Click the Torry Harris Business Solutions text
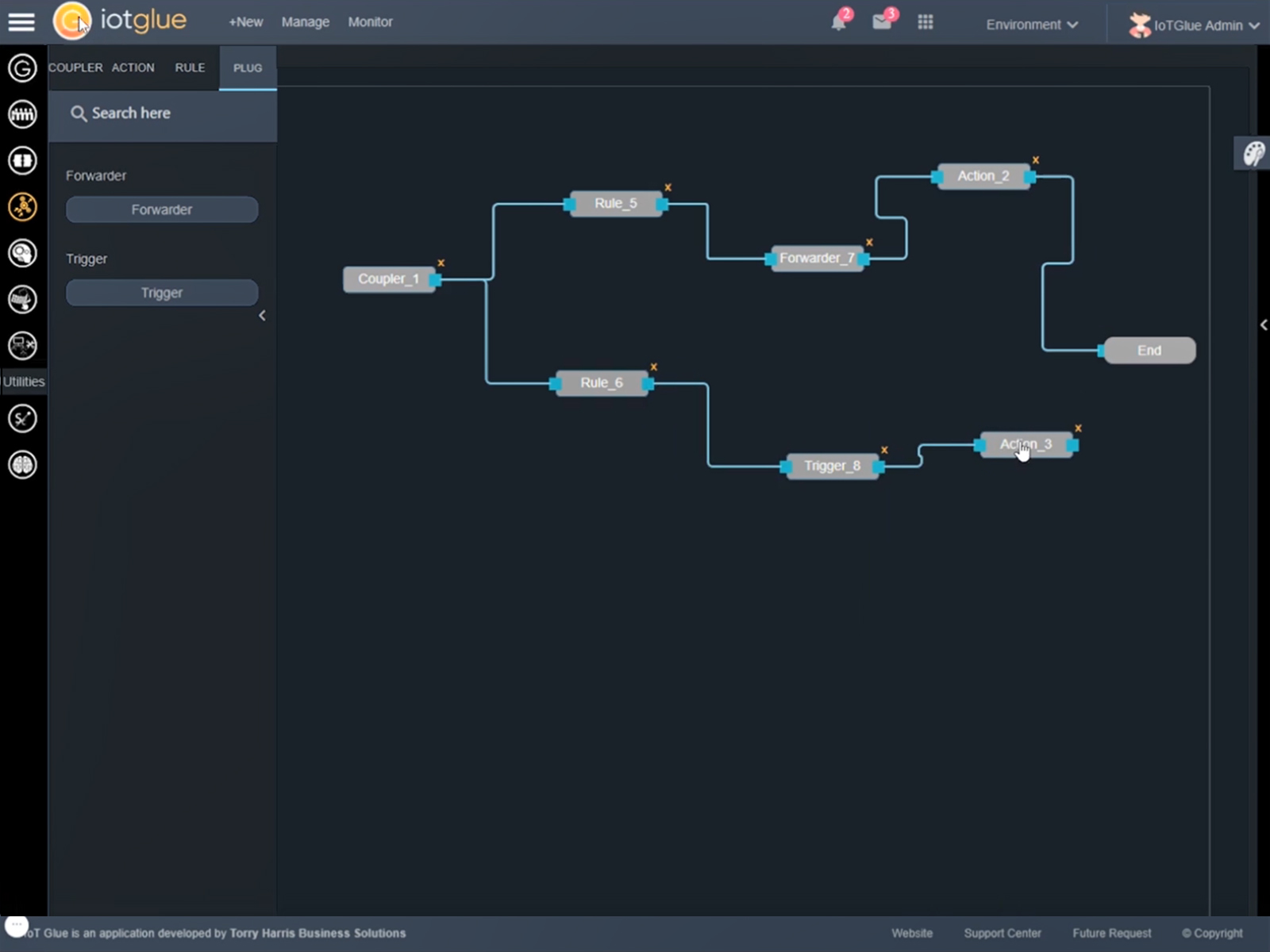Viewport: 1270px width, 952px height. (x=317, y=933)
